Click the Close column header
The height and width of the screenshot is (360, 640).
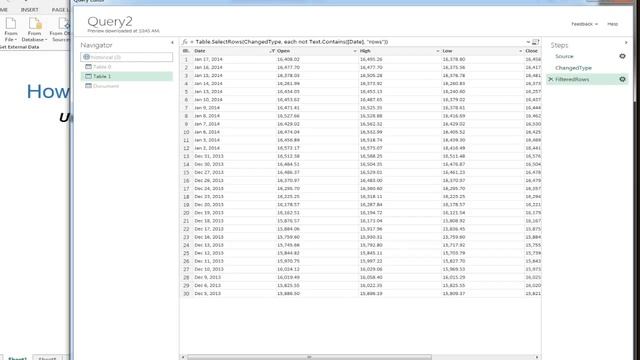532,51
